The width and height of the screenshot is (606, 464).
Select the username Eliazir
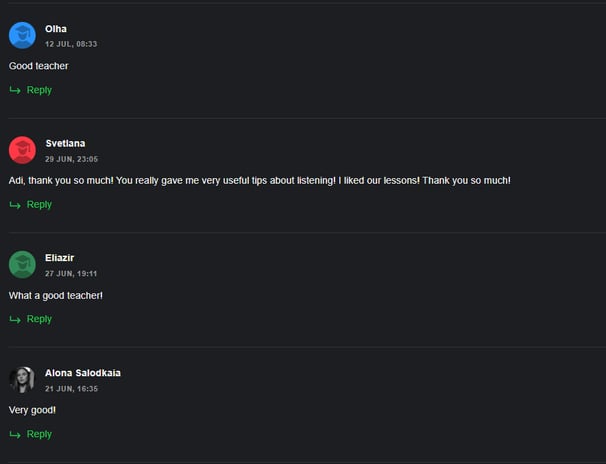tap(59, 258)
